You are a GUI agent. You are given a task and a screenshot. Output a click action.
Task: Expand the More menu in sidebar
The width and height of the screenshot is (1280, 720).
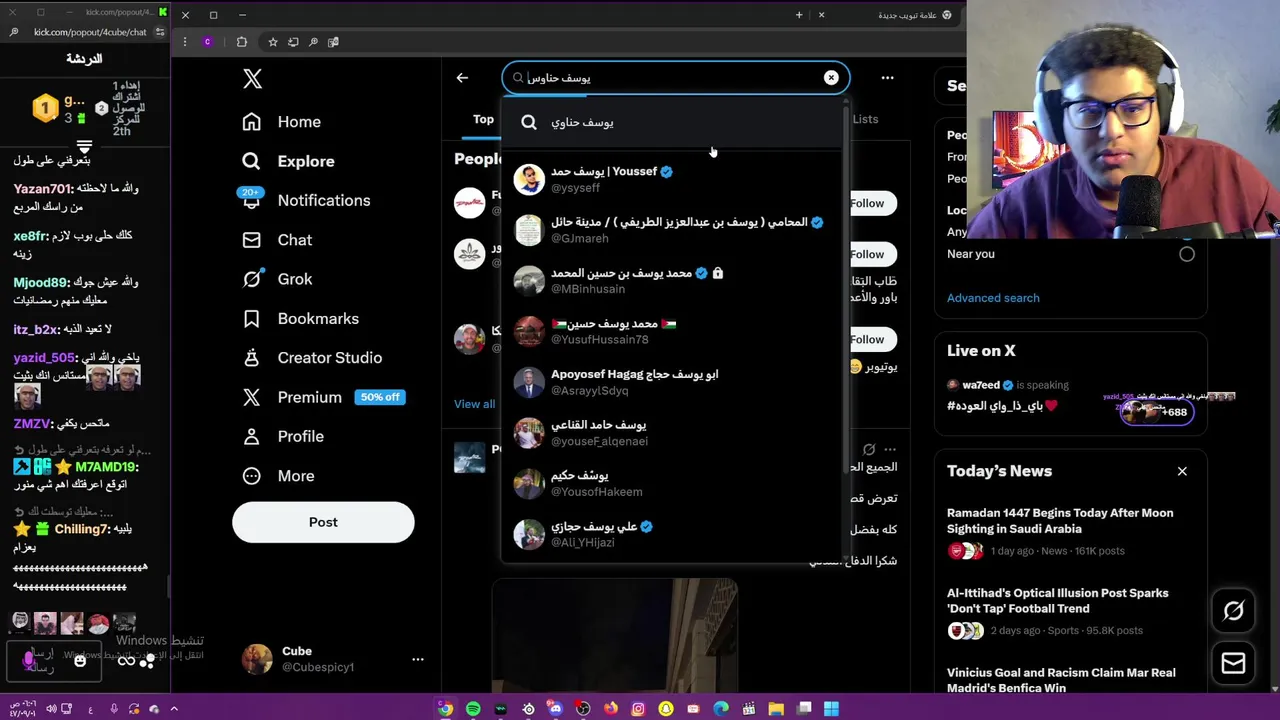click(278, 476)
